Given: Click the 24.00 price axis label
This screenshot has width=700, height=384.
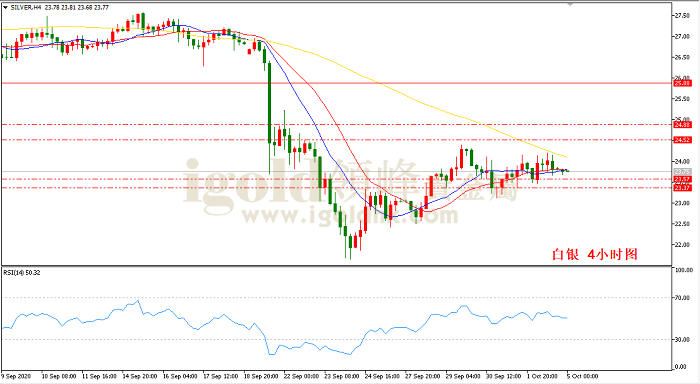Looking at the screenshot, I should pos(682,161).
